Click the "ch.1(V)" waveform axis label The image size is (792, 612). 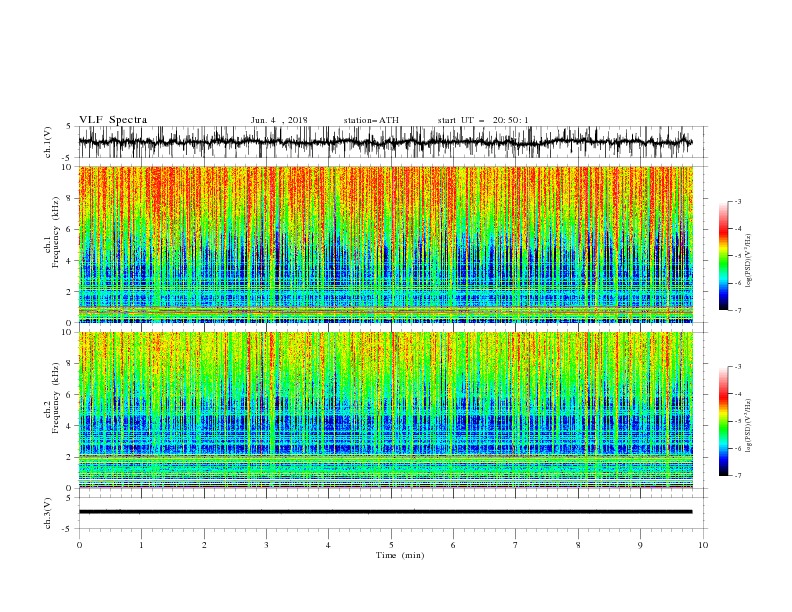[x=48, y=142]
